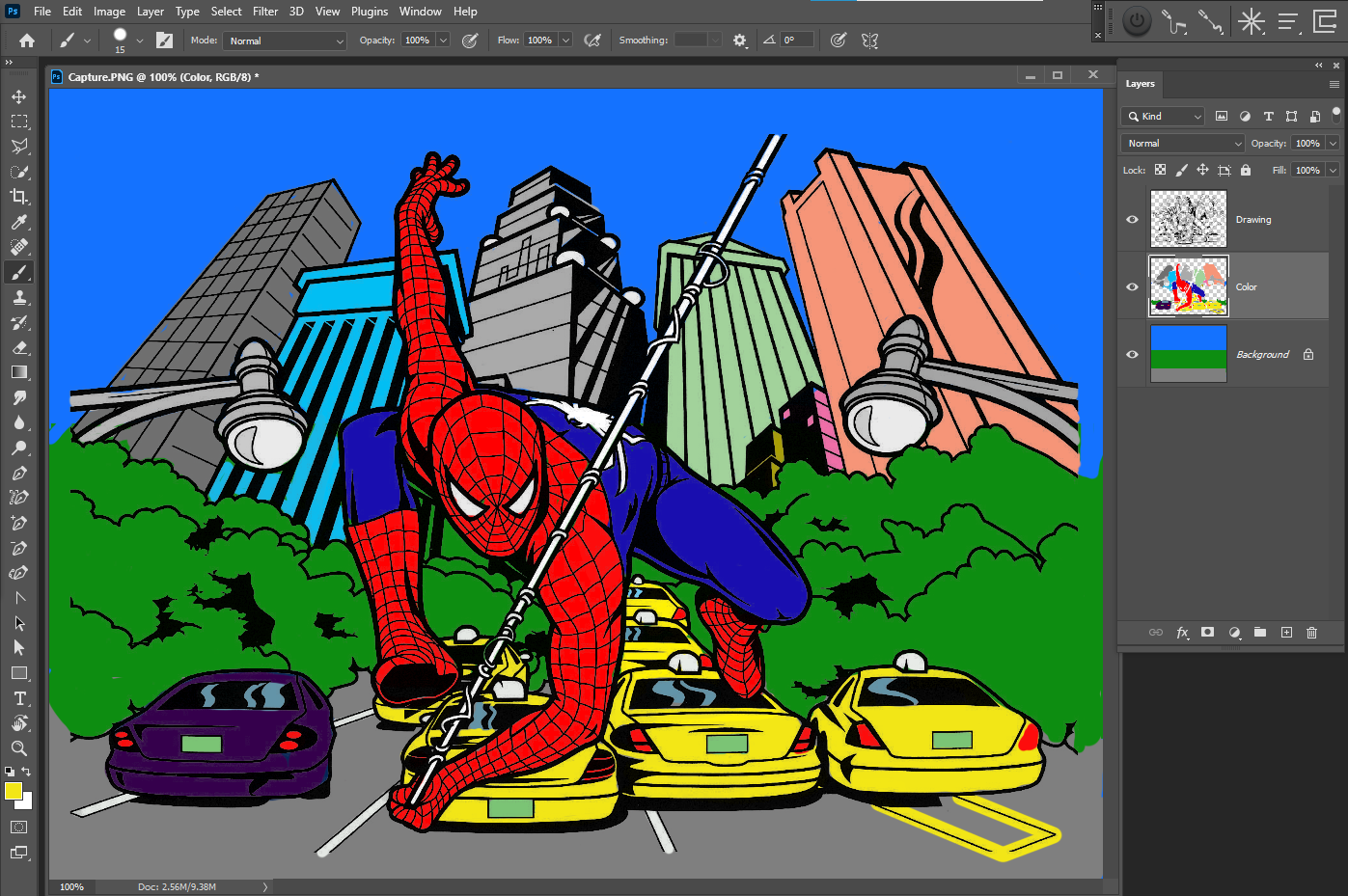The height and width of the screenshot is (896, 1348).
Task: Toggle Background layer visibility
Action: pos(1132,354)
